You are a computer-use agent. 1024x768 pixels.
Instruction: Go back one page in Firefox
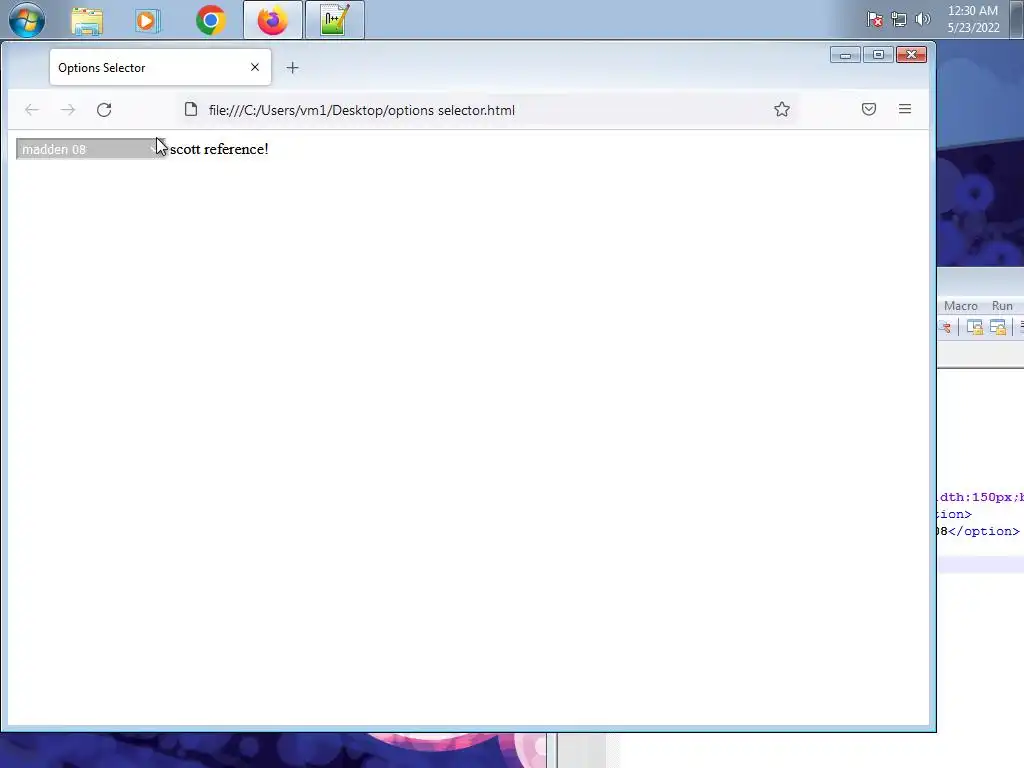click(31, 110)
